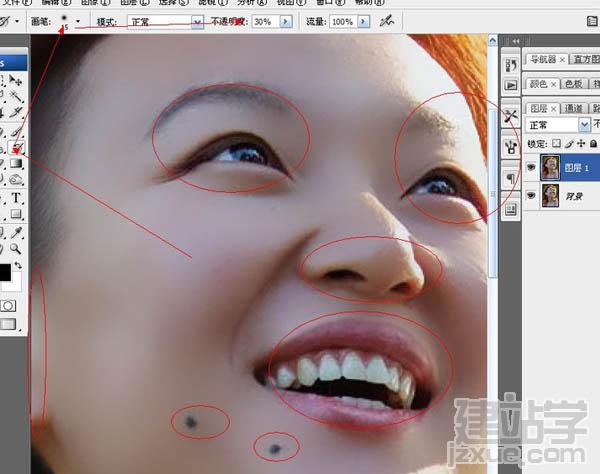Click the background color white swatch
This screenshot has height=474, width=600.
pyautogui.click(x=14, y=284)
